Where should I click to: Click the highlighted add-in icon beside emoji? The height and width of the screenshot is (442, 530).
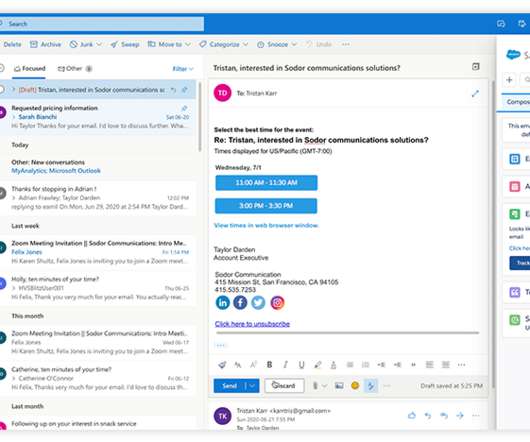371,386
